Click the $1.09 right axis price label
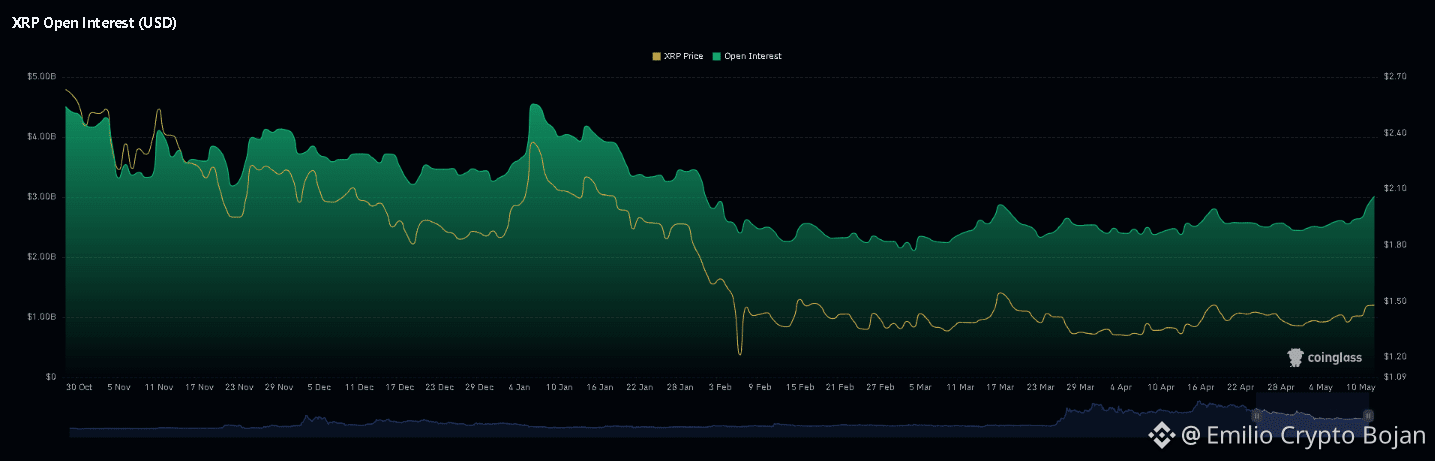1435x461 pixels. tap(1395, 376)
